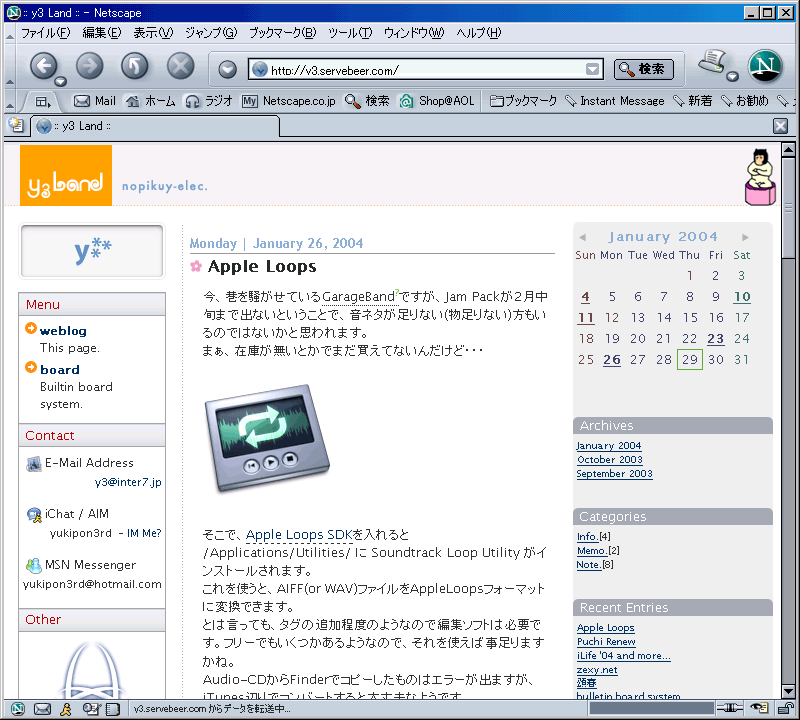Click the online/offline plug icon in status bar
This screenshot has width=800, height=720.
click(x=730, y=708)
